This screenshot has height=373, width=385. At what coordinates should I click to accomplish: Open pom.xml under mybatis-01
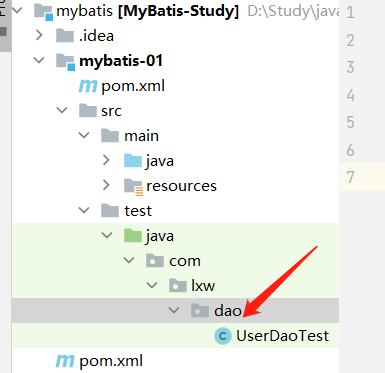point(133,86)
